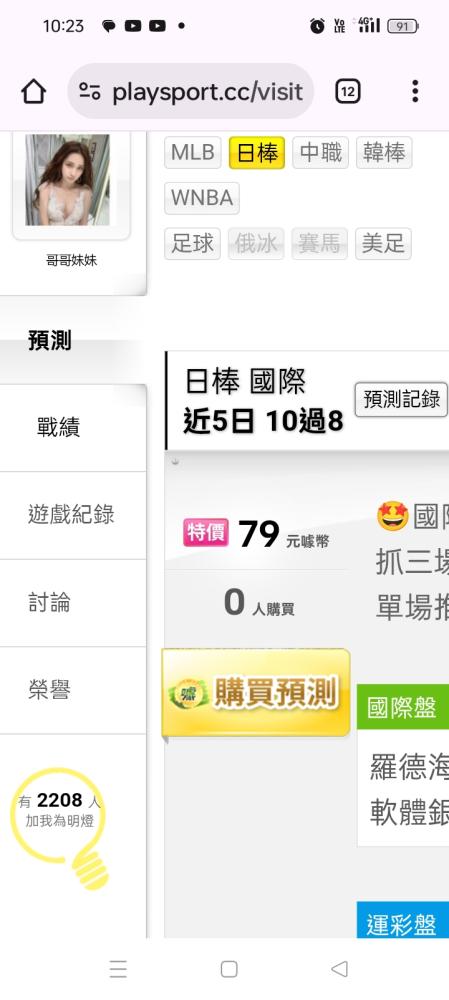Tap the Android home square button

click(x=229, y=969)
